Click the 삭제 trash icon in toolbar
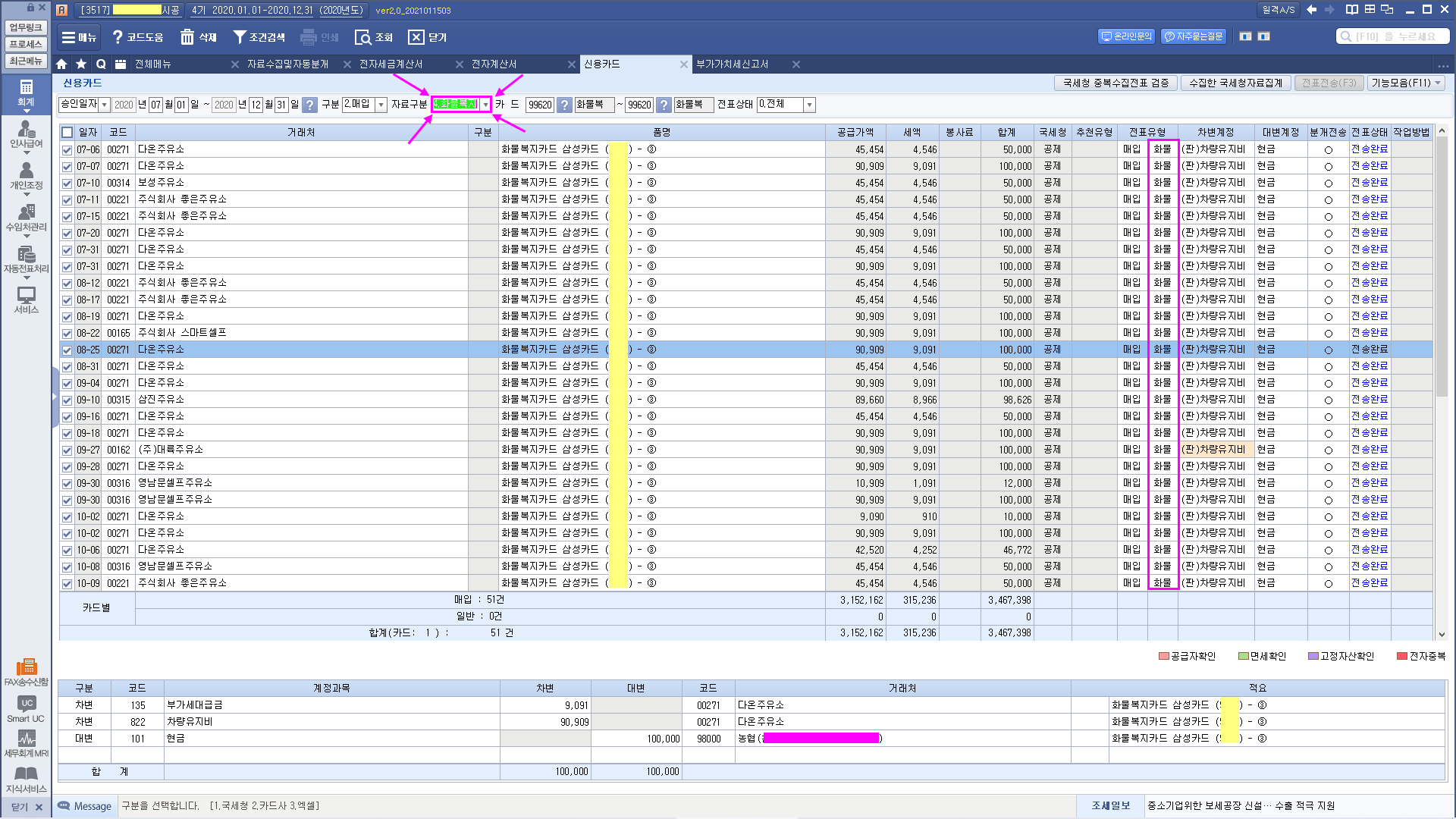 tap(187, 37)
